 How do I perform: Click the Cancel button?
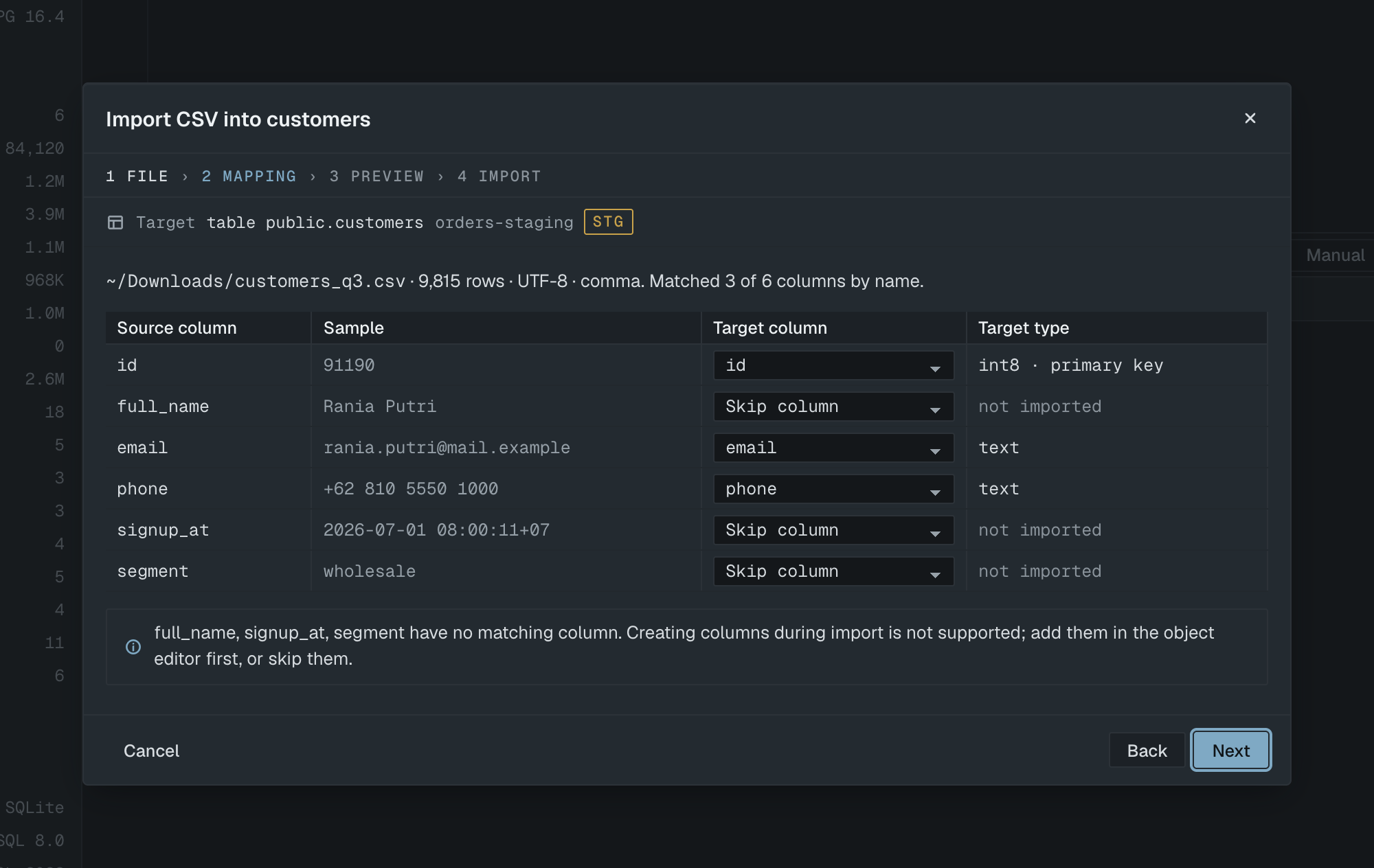click(151, 751)
